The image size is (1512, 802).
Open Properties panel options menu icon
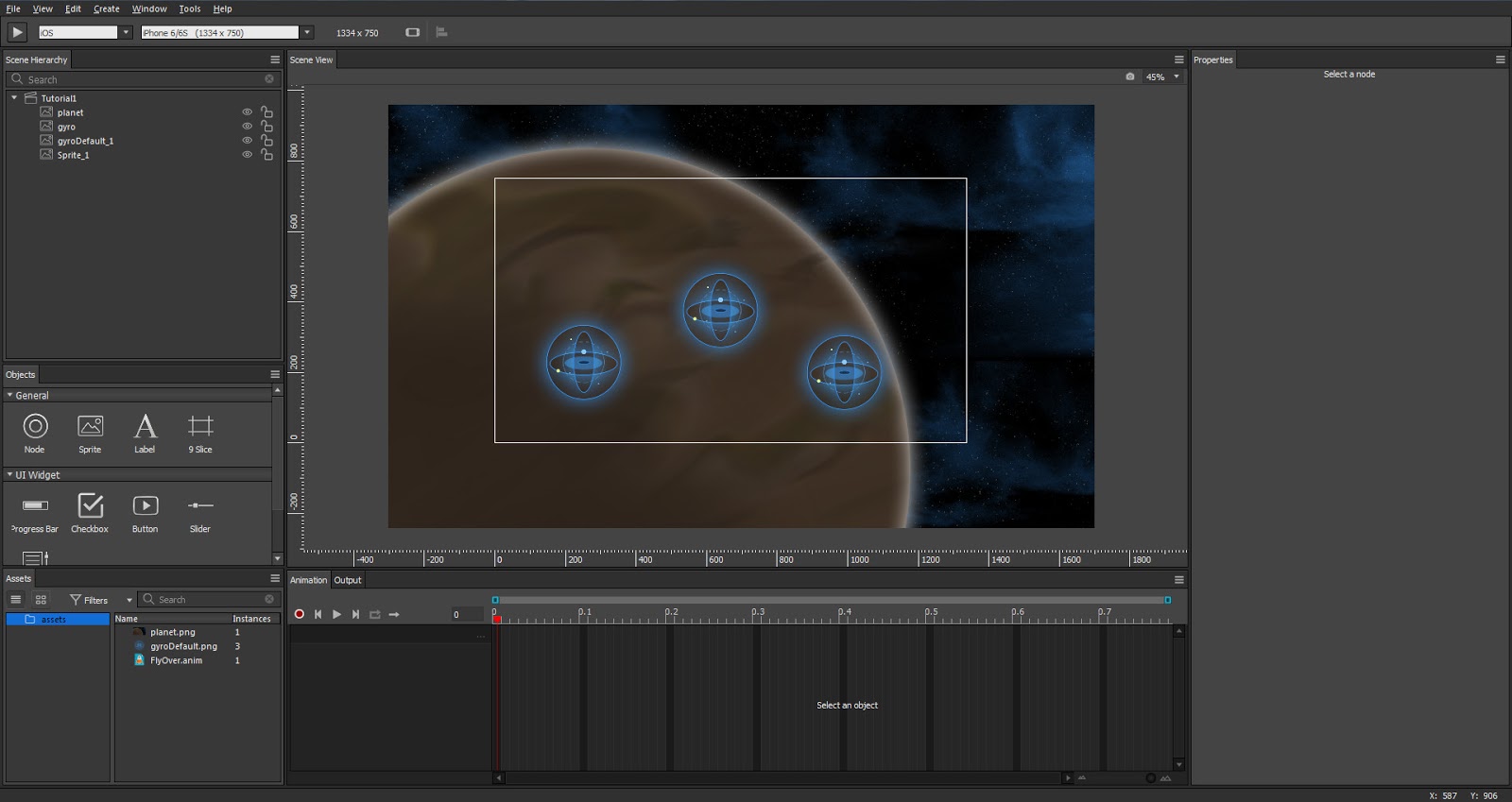[x=1500, y=60]
